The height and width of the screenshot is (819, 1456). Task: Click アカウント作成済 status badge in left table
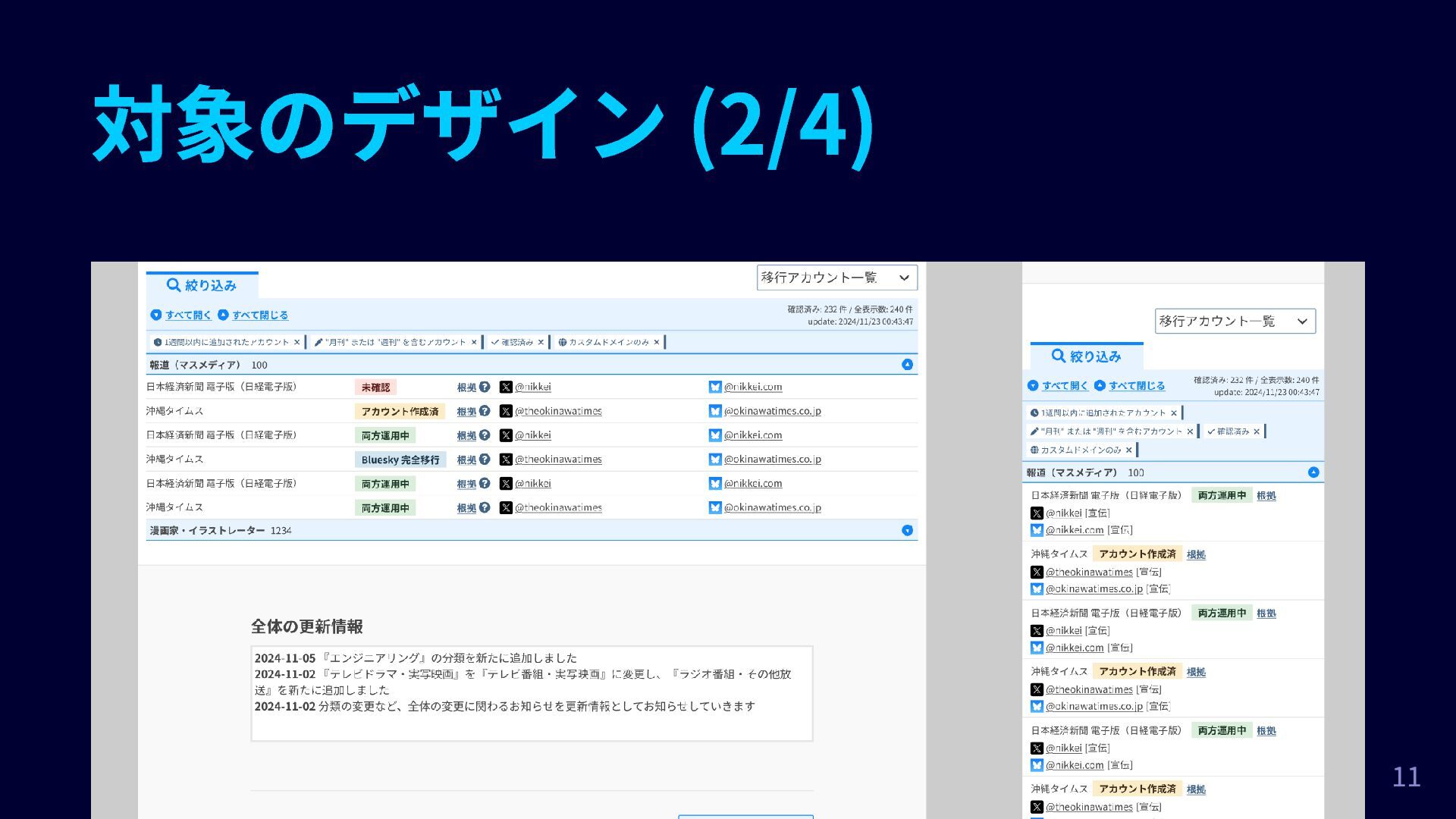click(400, 412)
